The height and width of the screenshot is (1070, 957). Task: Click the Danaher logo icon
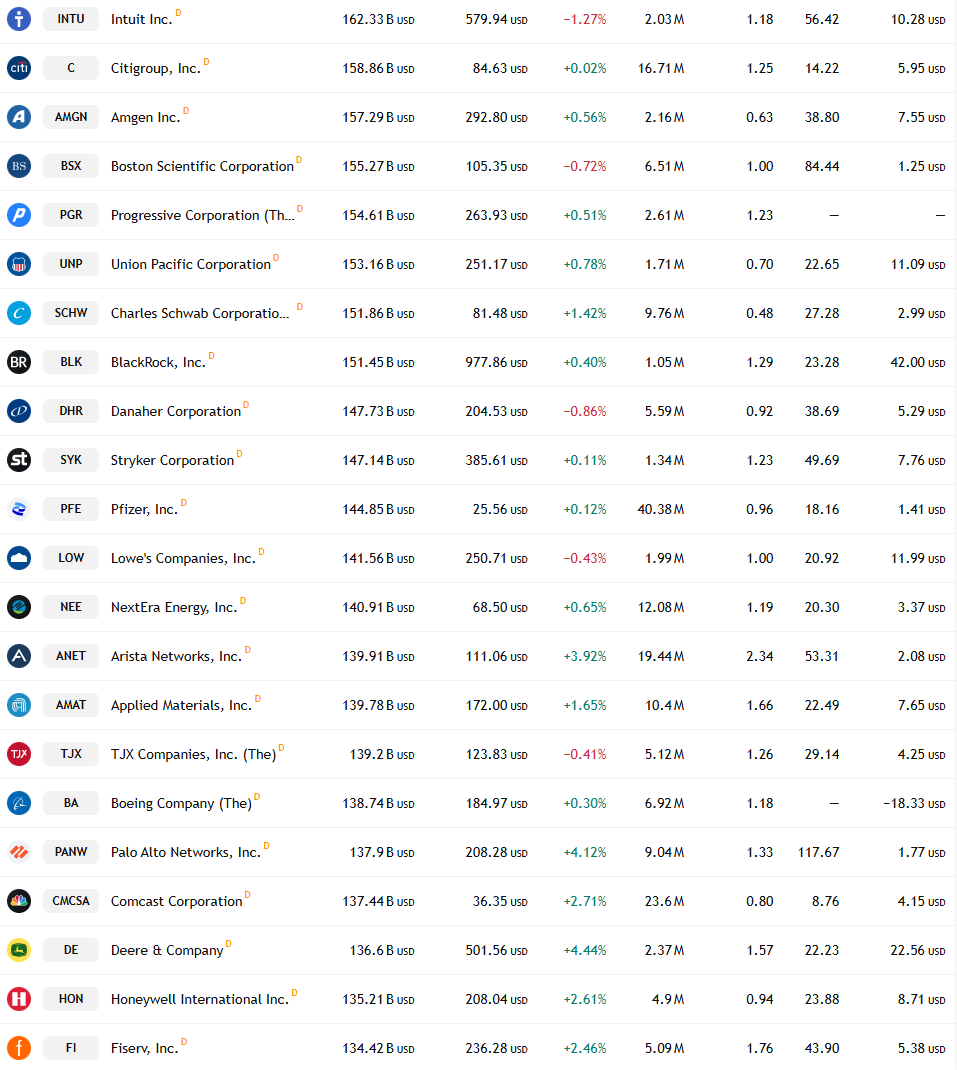[19, 411]
